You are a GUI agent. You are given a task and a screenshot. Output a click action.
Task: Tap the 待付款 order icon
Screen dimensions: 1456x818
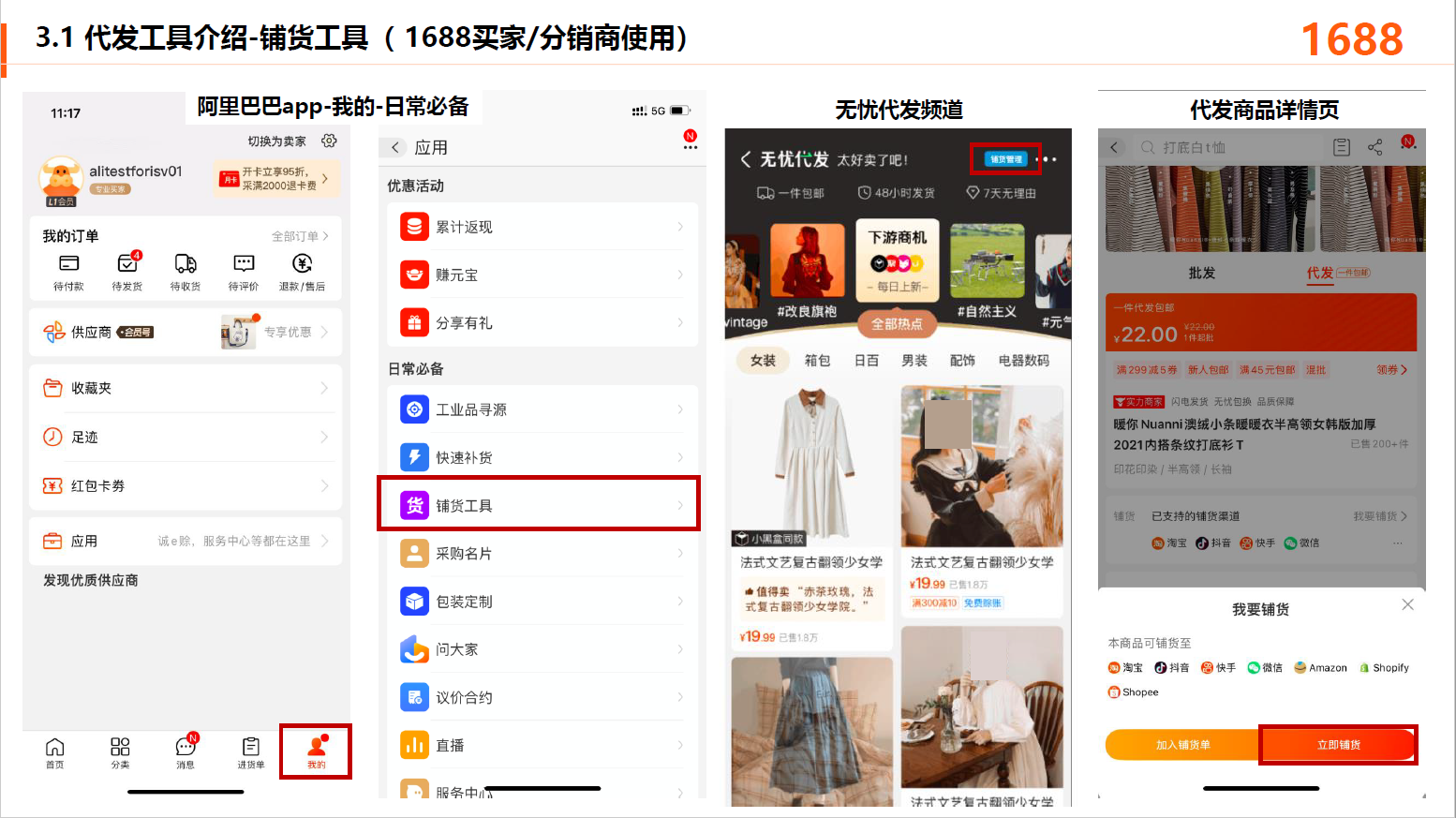[68, 263]
